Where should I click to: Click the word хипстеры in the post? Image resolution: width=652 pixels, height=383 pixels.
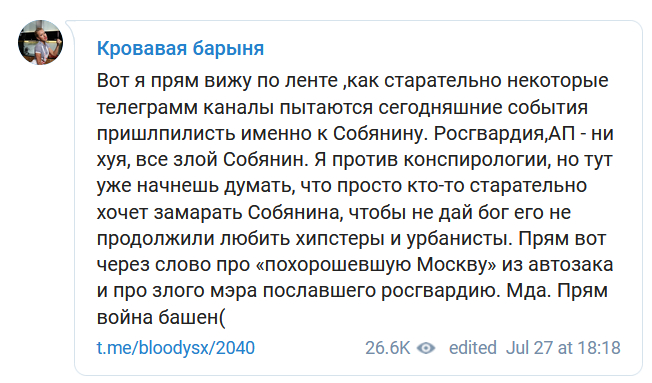(x=340, y=239)
